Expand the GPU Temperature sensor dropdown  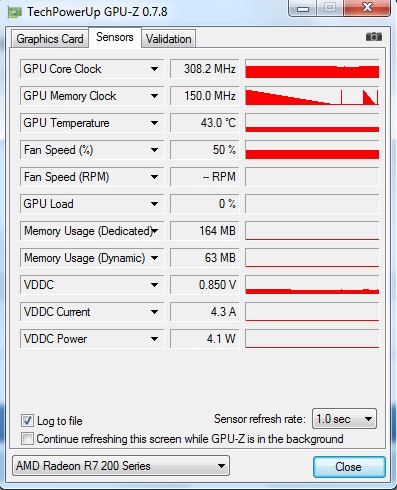(x=154, y=123)
